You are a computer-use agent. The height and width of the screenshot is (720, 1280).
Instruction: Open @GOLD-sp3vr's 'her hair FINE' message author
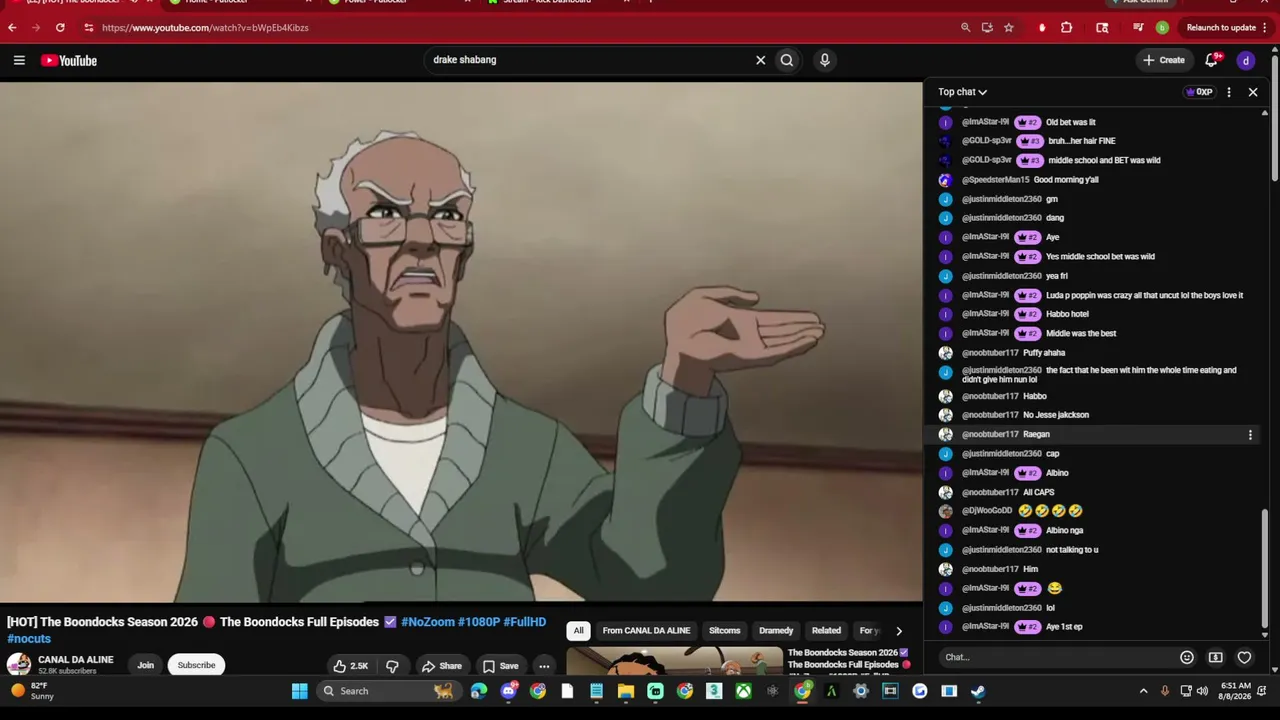(987, 141)
